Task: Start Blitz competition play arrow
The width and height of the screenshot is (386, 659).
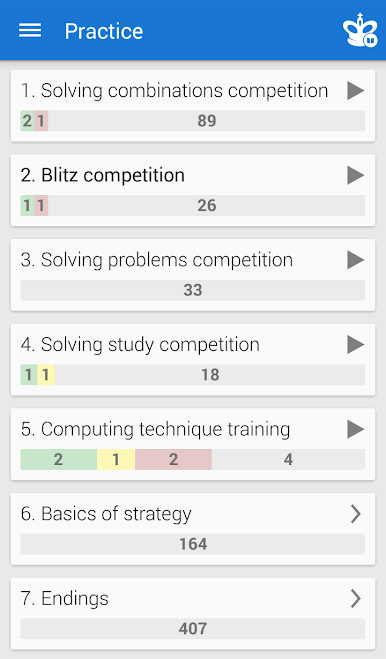Action: pos(355,175)
